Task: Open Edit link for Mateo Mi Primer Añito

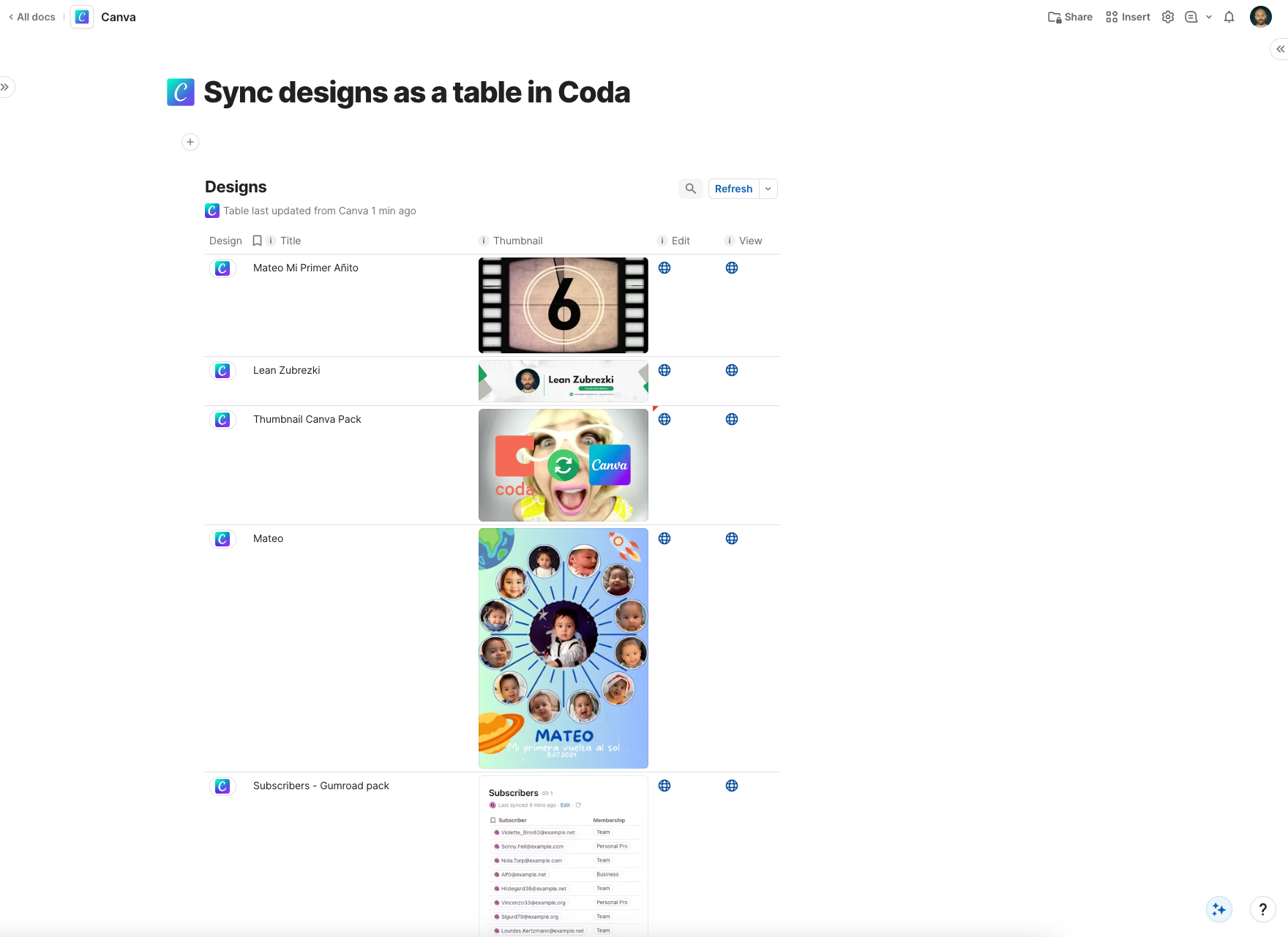Action: 664,268
